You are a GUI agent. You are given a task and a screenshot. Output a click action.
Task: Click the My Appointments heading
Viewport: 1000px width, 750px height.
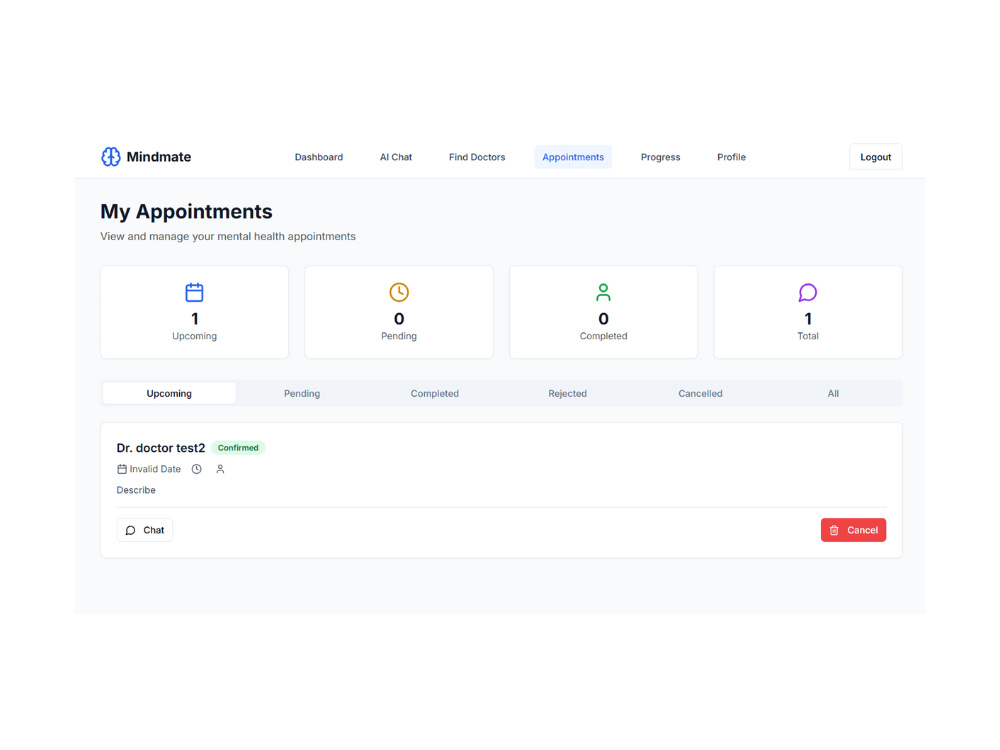pos(186,212)
